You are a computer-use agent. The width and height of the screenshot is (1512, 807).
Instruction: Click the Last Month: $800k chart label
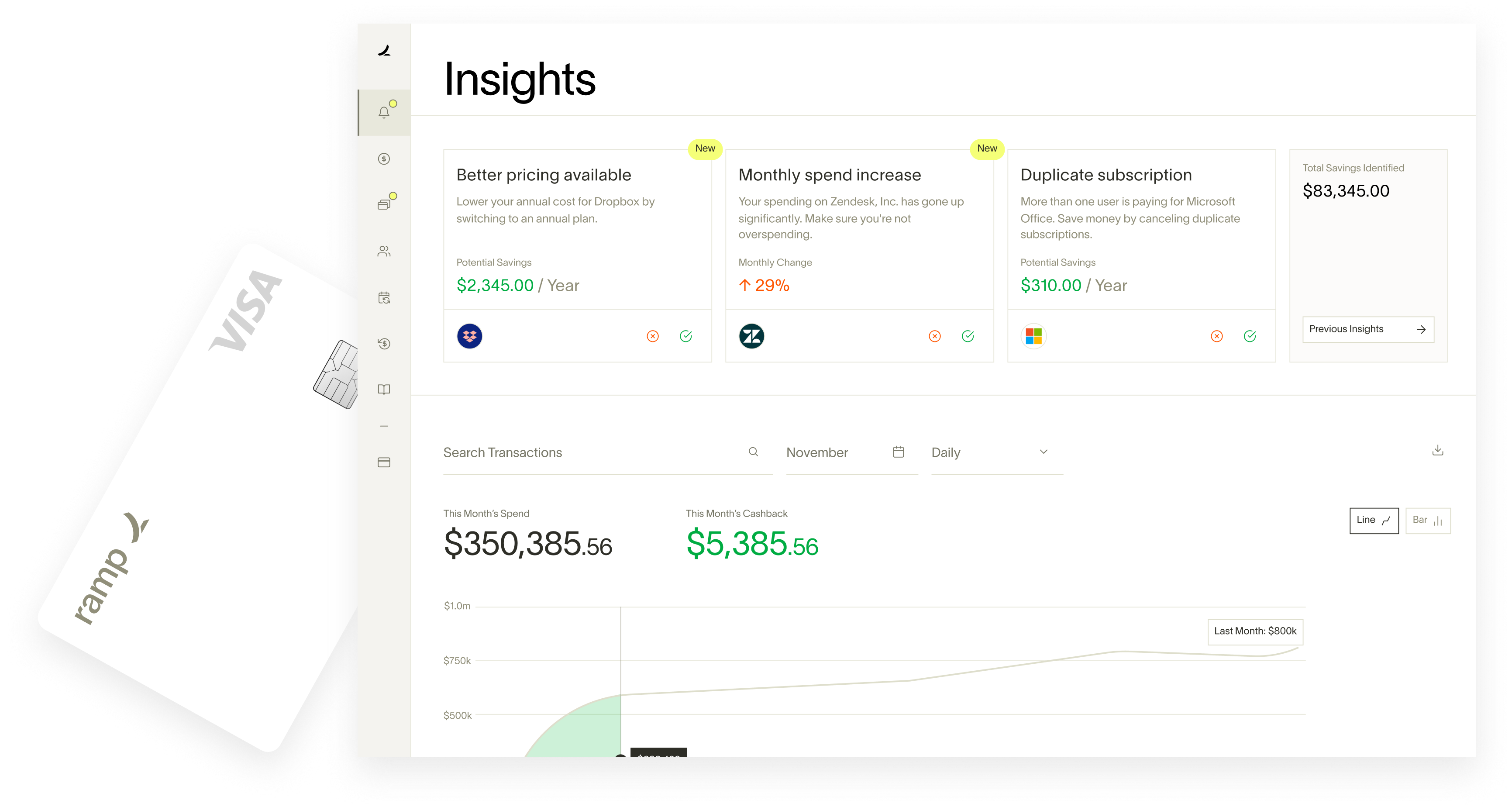(1255, 631)
